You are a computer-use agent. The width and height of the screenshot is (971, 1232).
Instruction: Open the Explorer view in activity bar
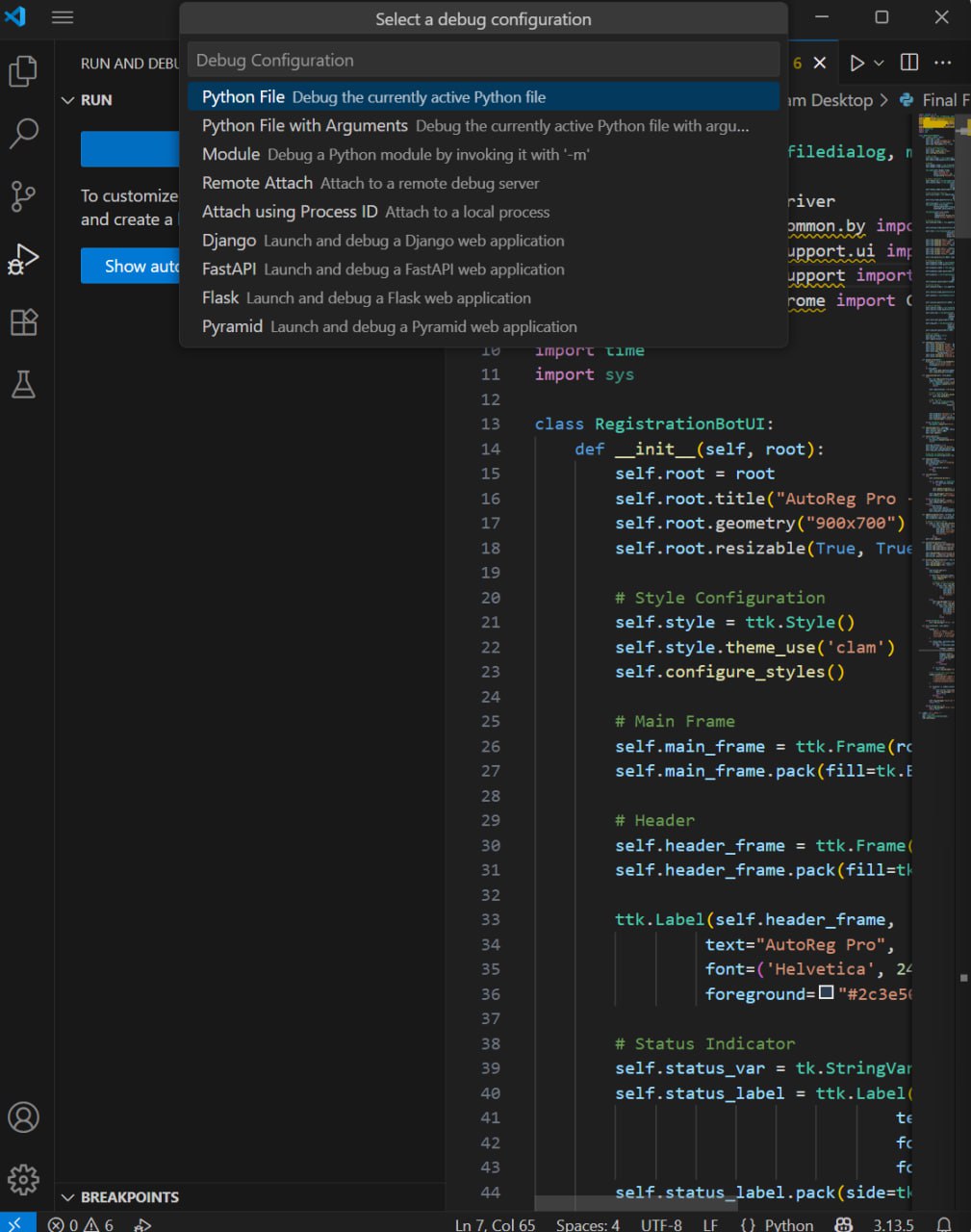[23, 71]
